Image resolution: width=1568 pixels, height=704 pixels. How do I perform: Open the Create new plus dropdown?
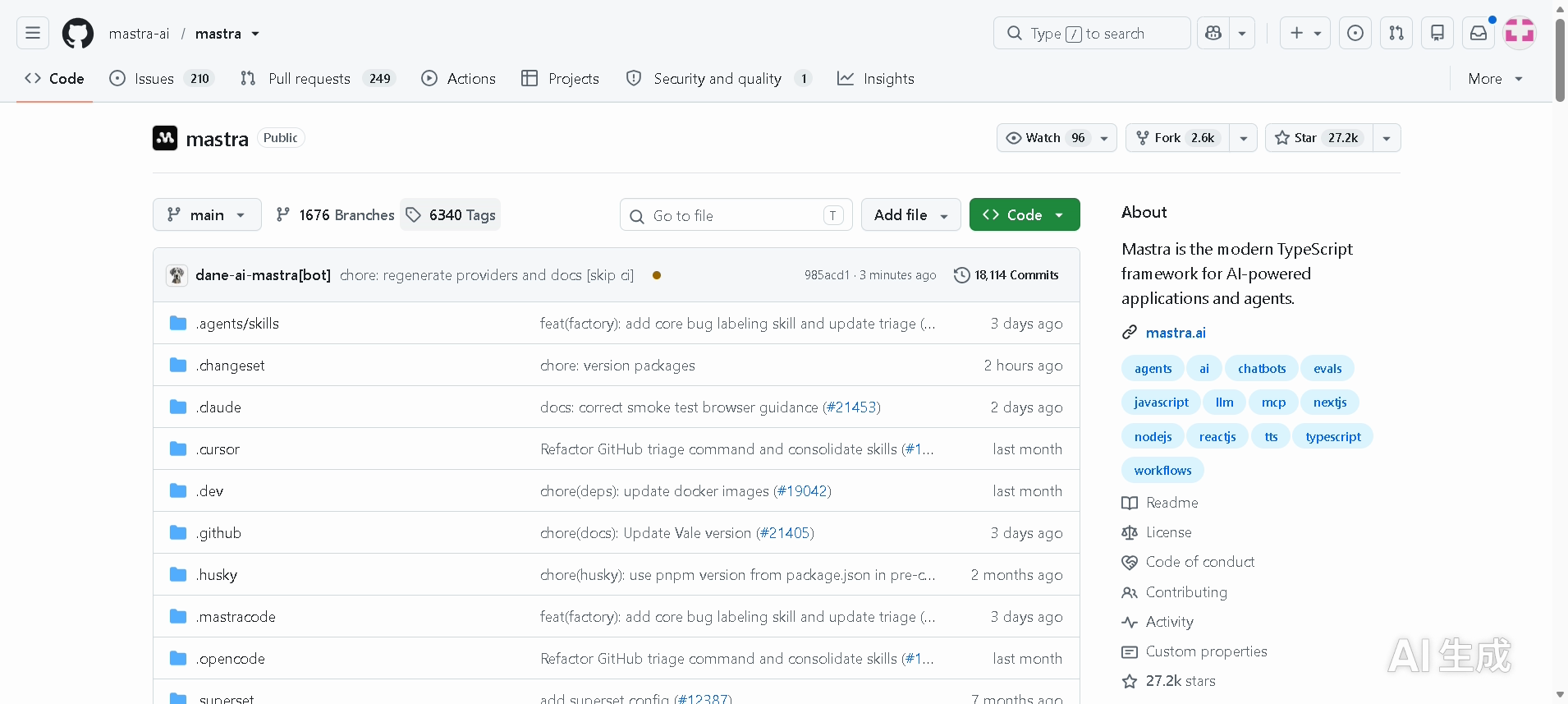click(x=1305, y=33)
